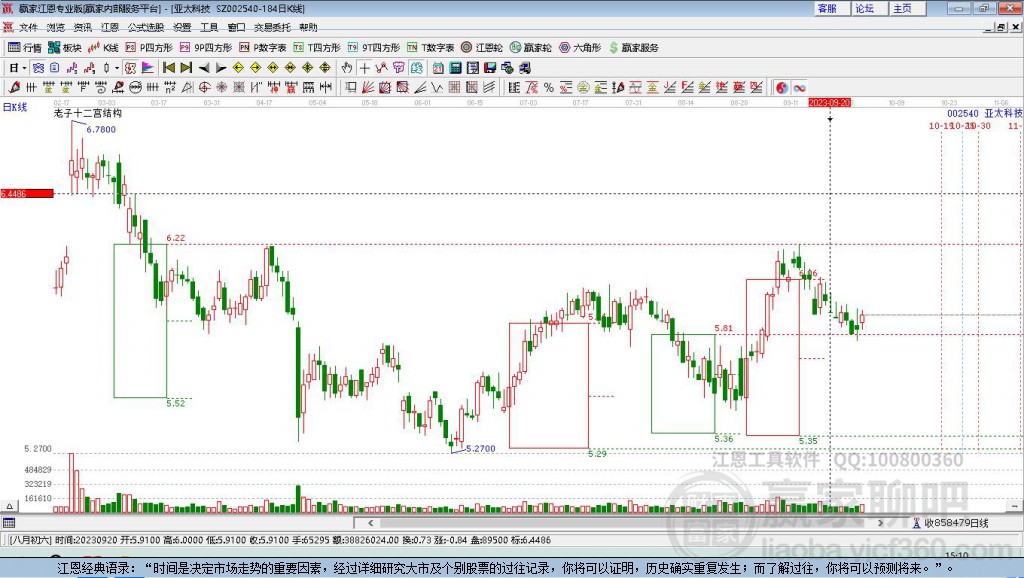Open the 文件 menu

[x=29, y=27]
